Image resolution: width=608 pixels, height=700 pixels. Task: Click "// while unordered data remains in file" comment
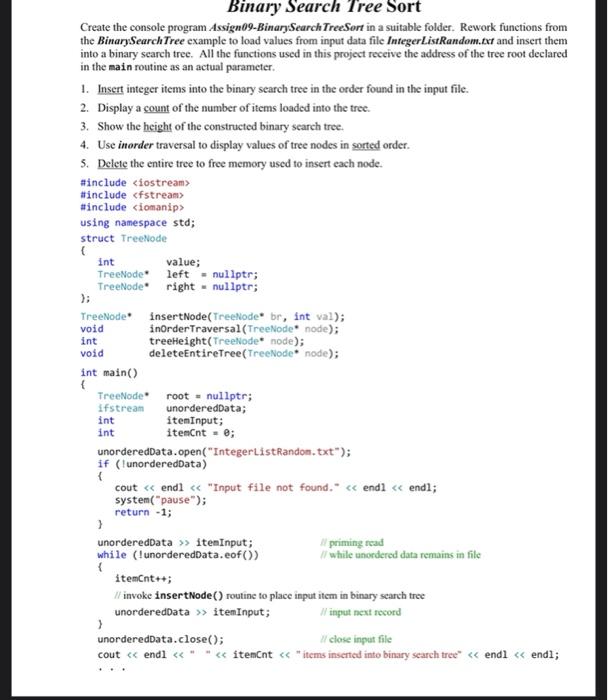pyautogui.click(x=400, y=555)
